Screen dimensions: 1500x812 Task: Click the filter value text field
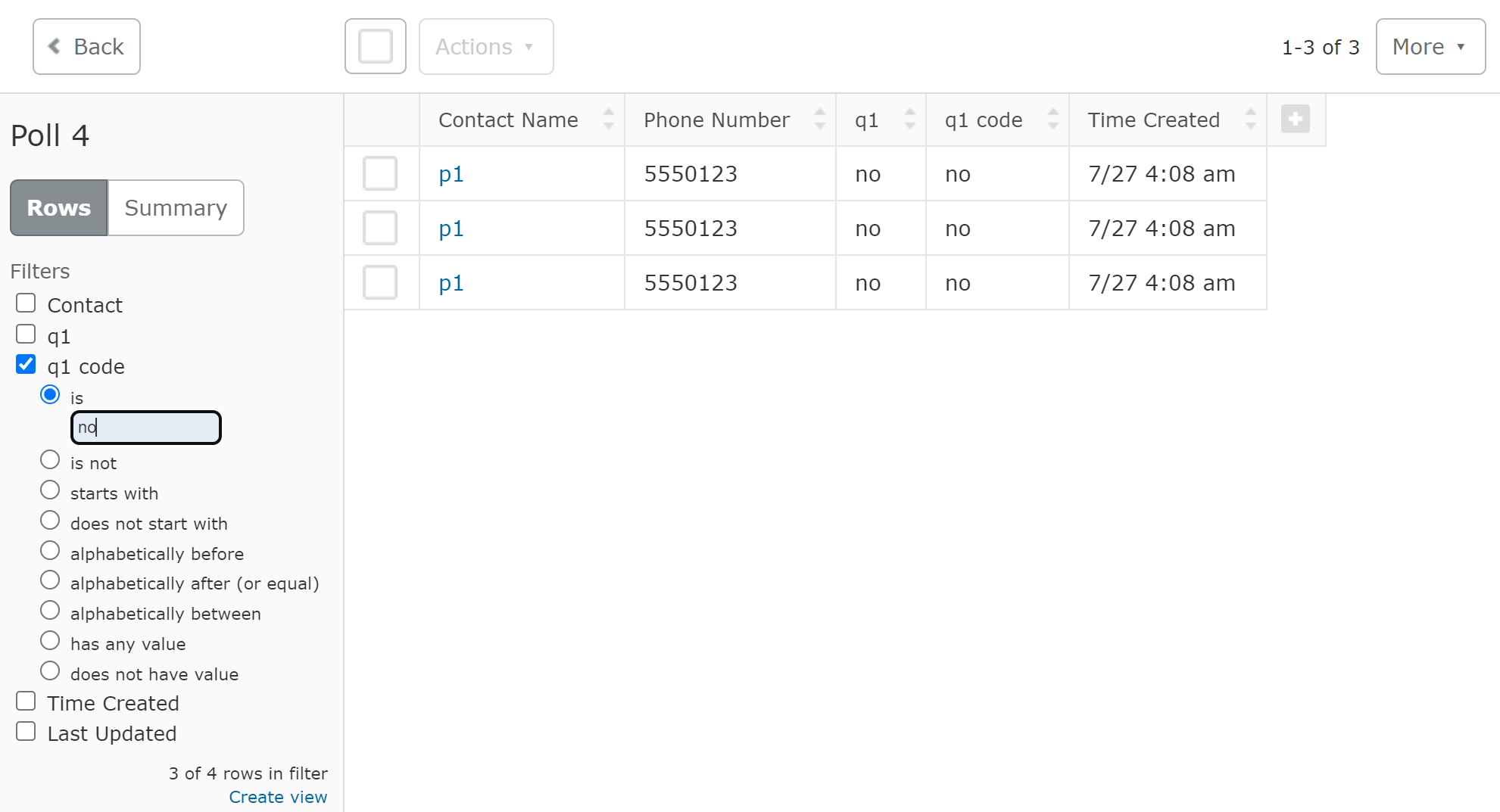pos(145,427)
